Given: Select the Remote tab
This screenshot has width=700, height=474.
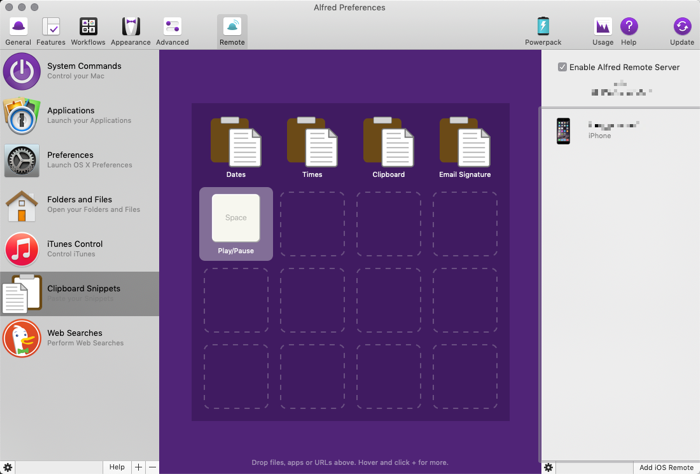Looking at the screenshot, I should point(232,31).
